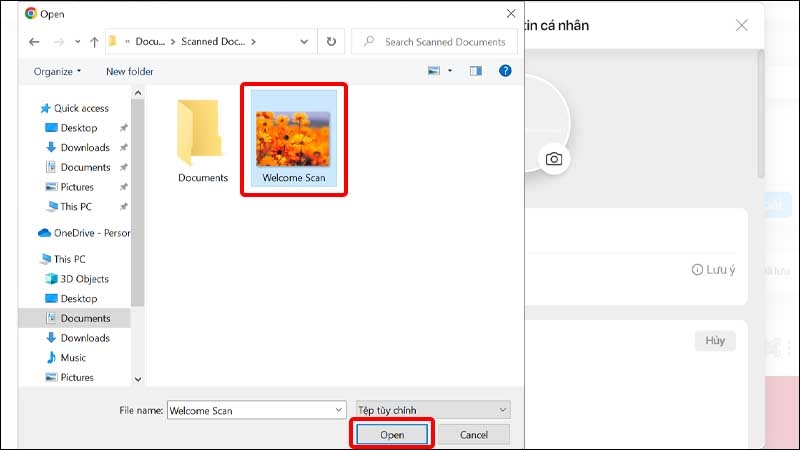Close the thông tin cá nhân panel

[741, 26]
